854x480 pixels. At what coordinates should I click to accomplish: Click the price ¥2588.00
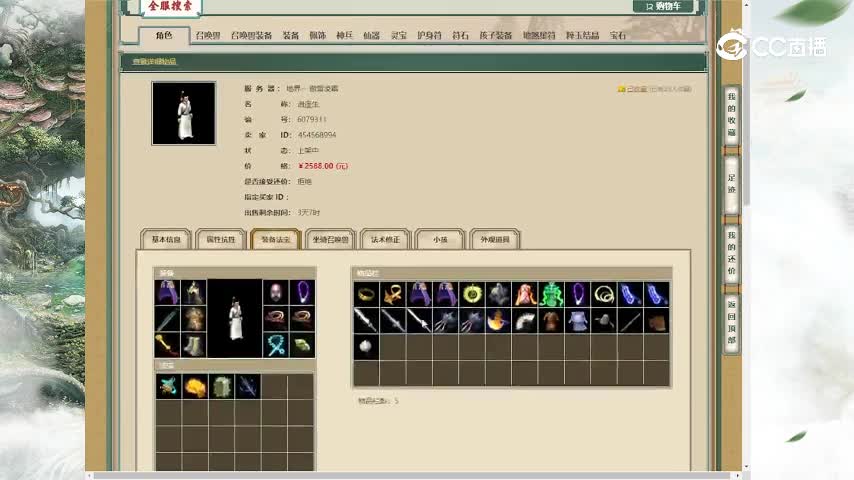(x=323, y=166)
